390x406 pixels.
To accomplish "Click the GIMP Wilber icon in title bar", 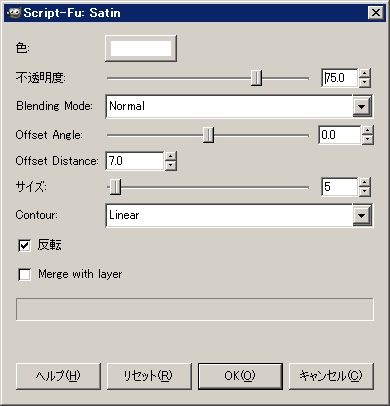I will (x=14, y=13).
